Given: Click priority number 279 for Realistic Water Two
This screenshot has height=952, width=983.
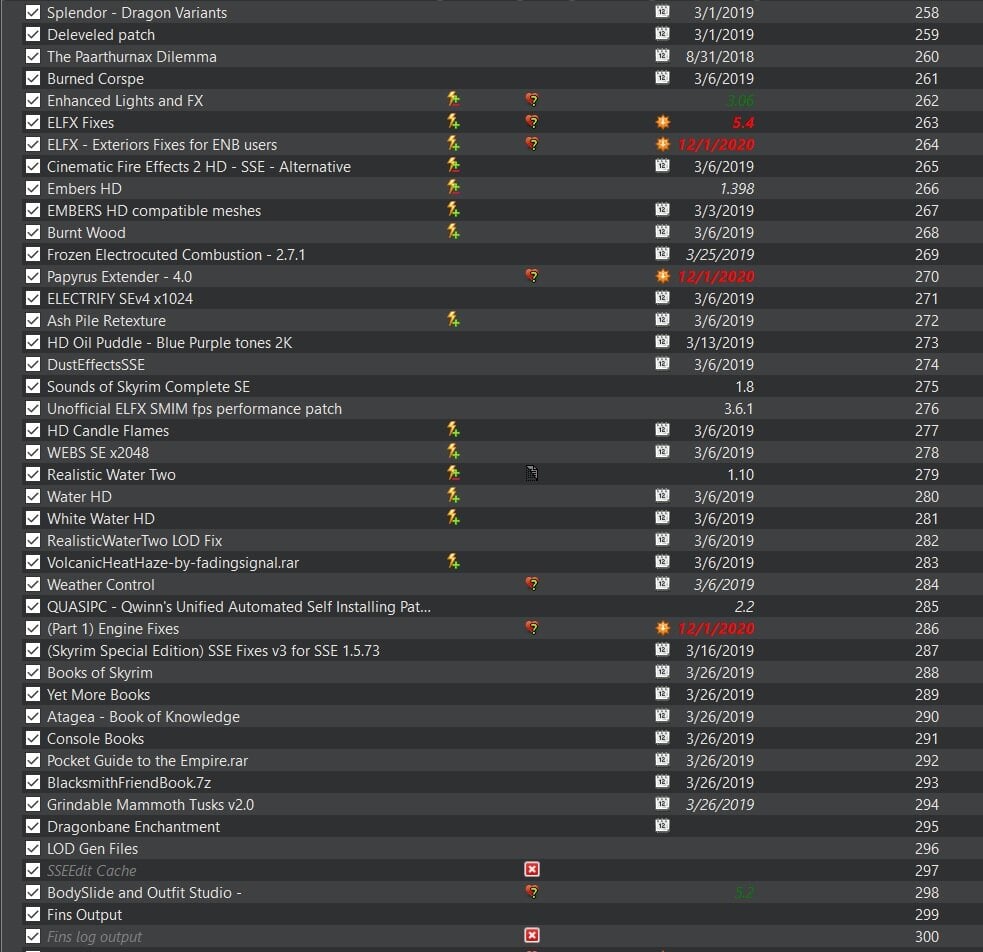Looking at the screenshot, I should pyautogui.click(x=927, y=474).
